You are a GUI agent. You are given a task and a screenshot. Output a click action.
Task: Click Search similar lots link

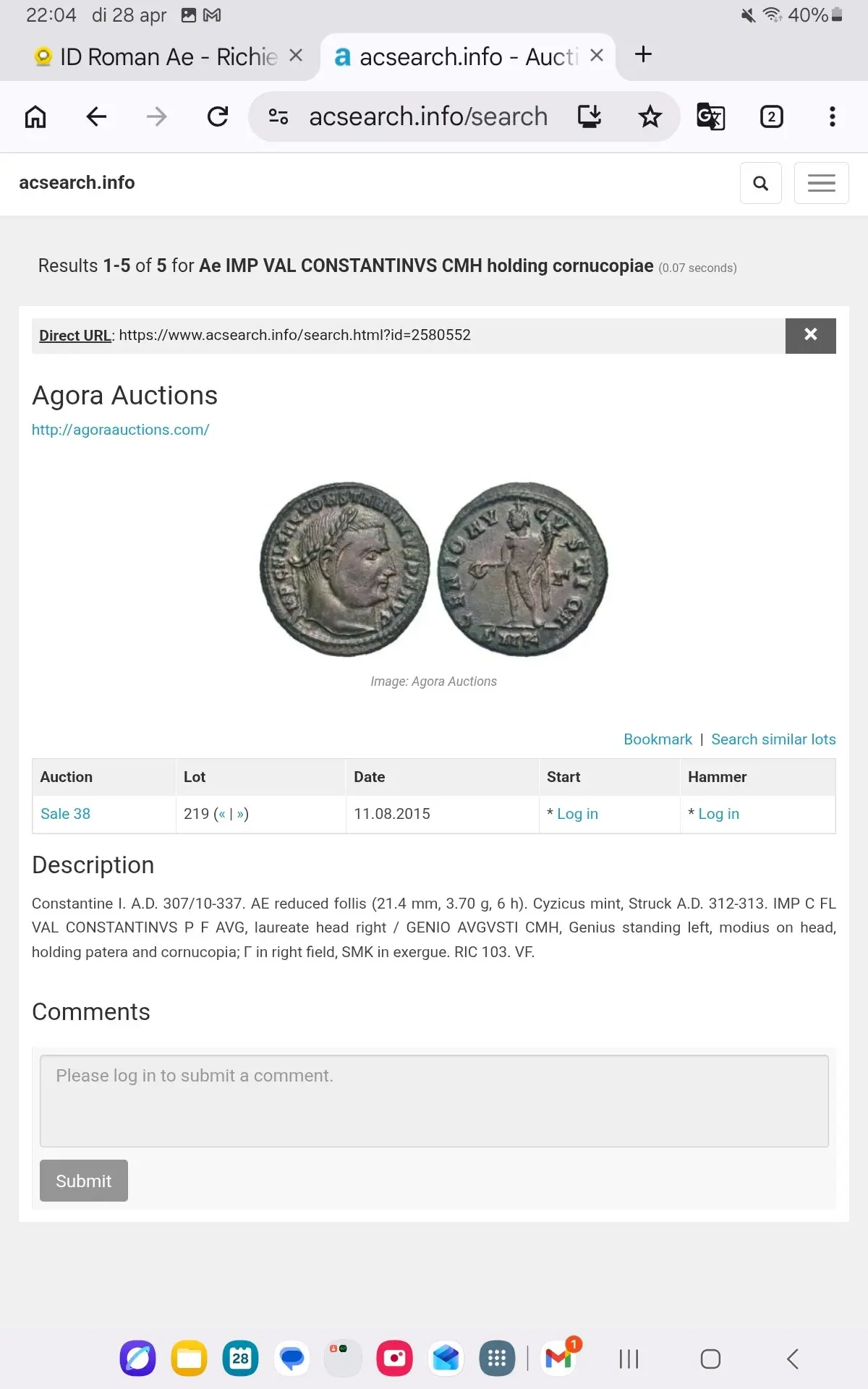pyautogui.click(x=773, y=739)
